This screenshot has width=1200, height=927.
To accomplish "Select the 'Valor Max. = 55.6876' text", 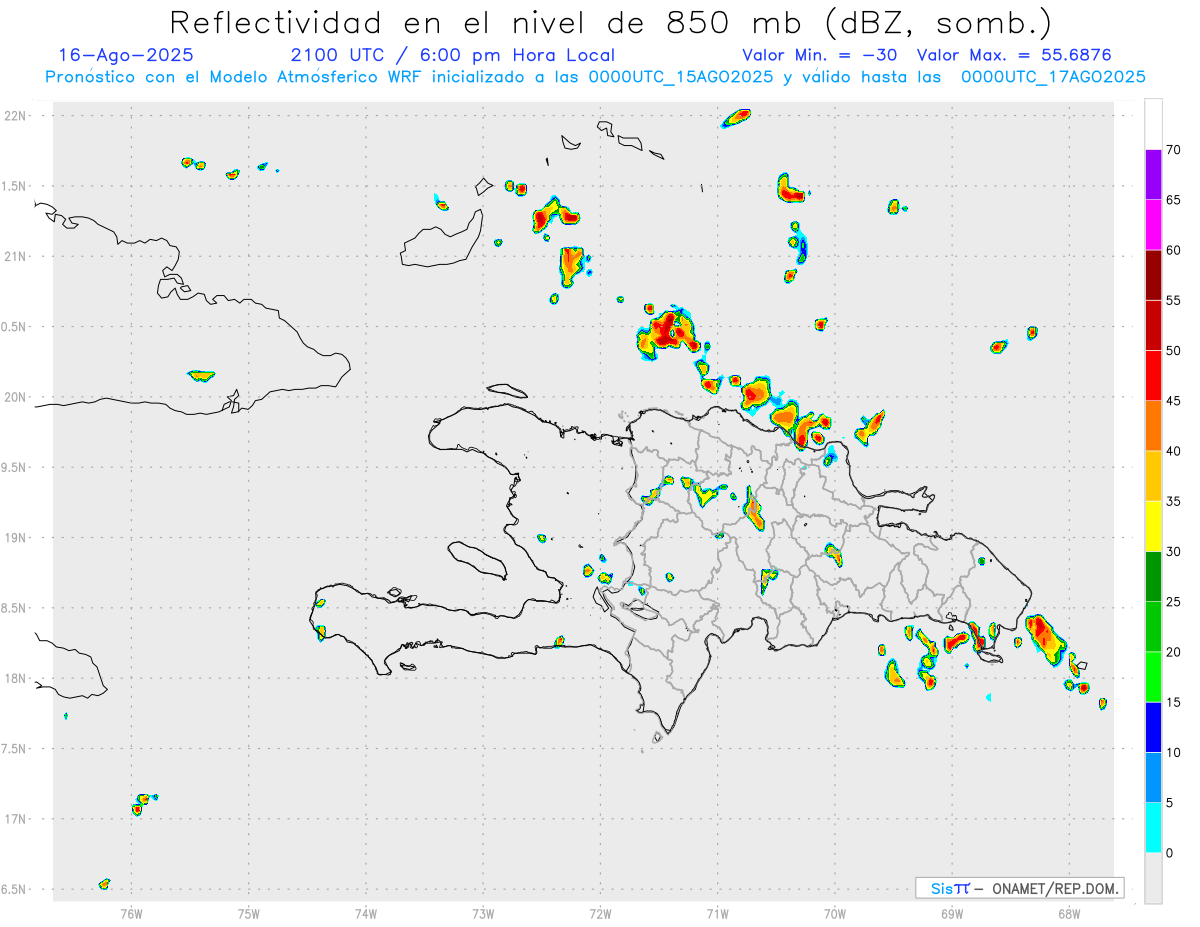I will click(x=1014, y=55).
